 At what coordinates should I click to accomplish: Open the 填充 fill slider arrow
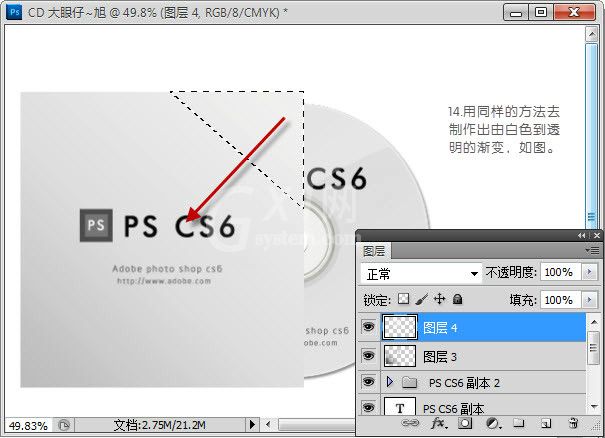[x=590, y=299]
